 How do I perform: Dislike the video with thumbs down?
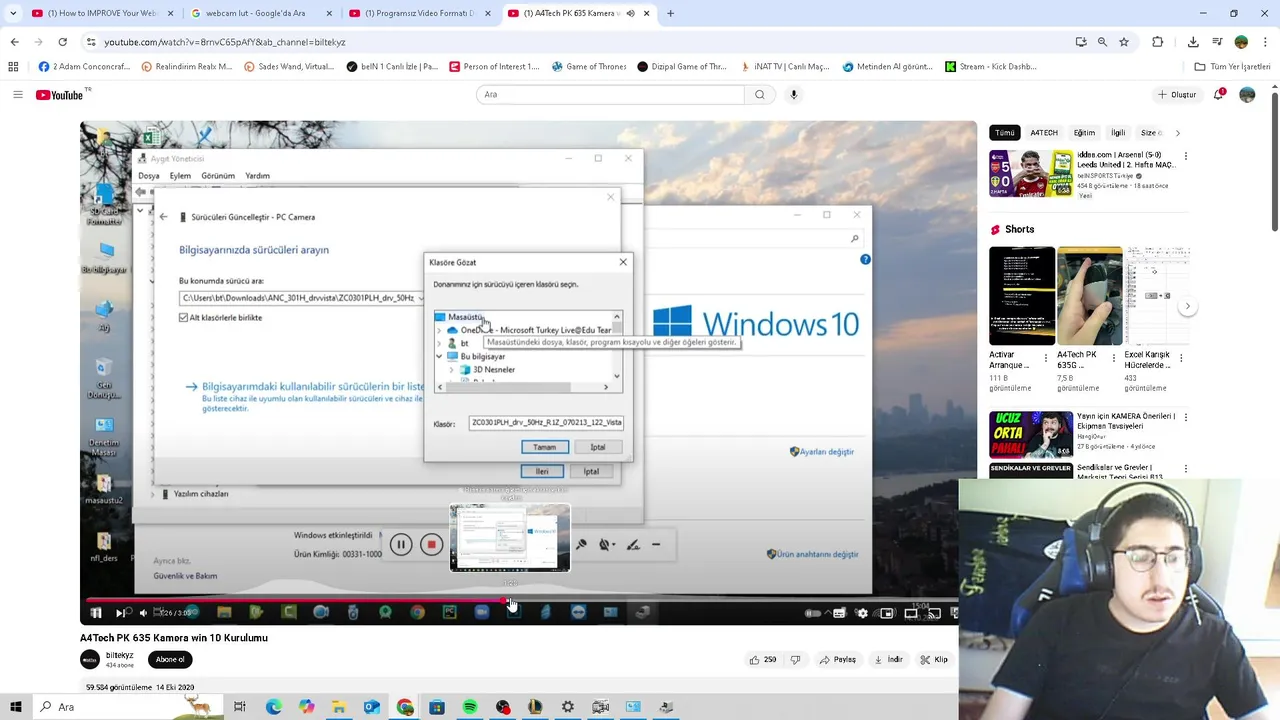pos(796,660)
